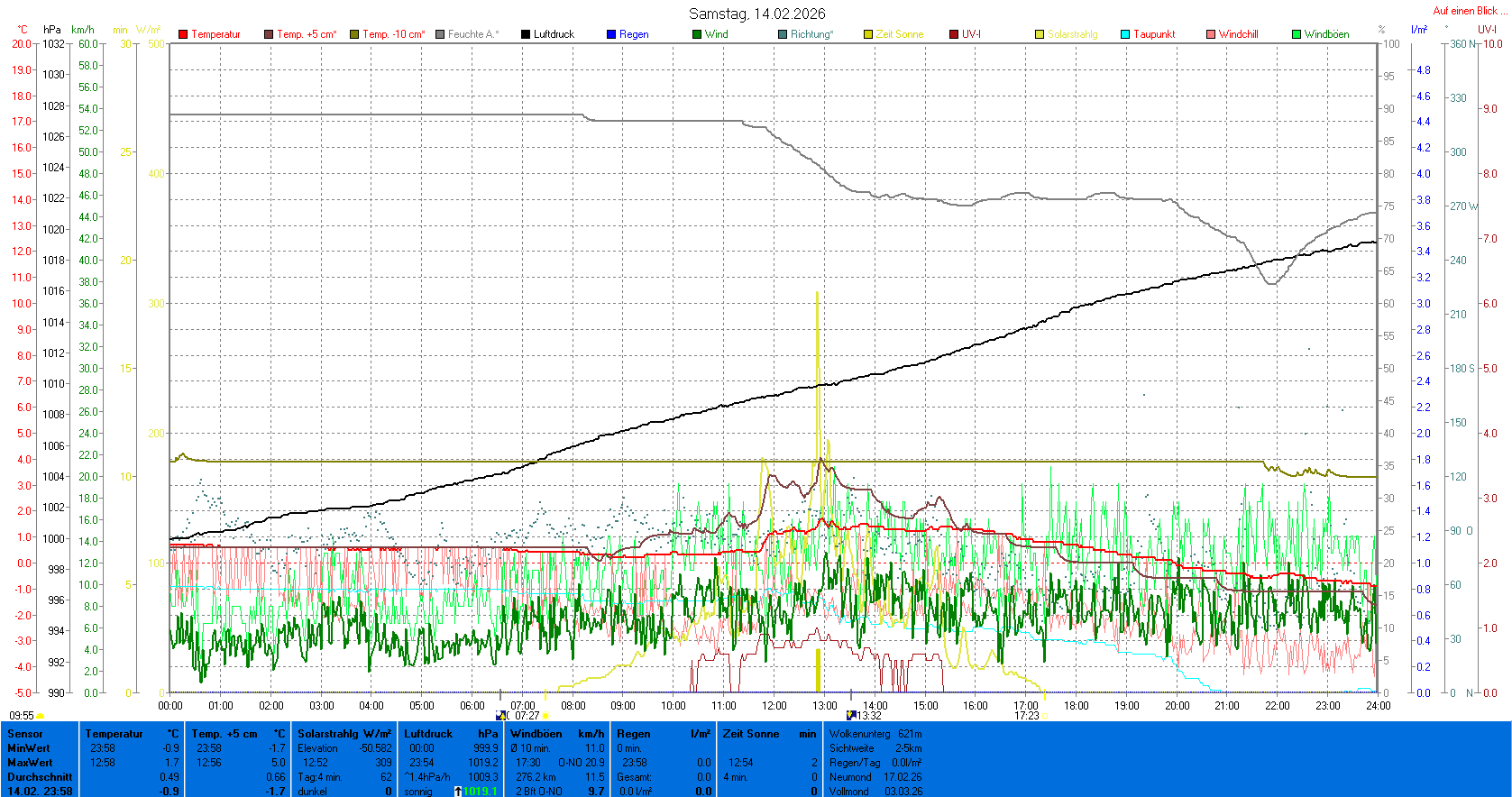Click the 'Windchill' legend label
Screen dimensions: 1512x797
tap(1238, 34)
